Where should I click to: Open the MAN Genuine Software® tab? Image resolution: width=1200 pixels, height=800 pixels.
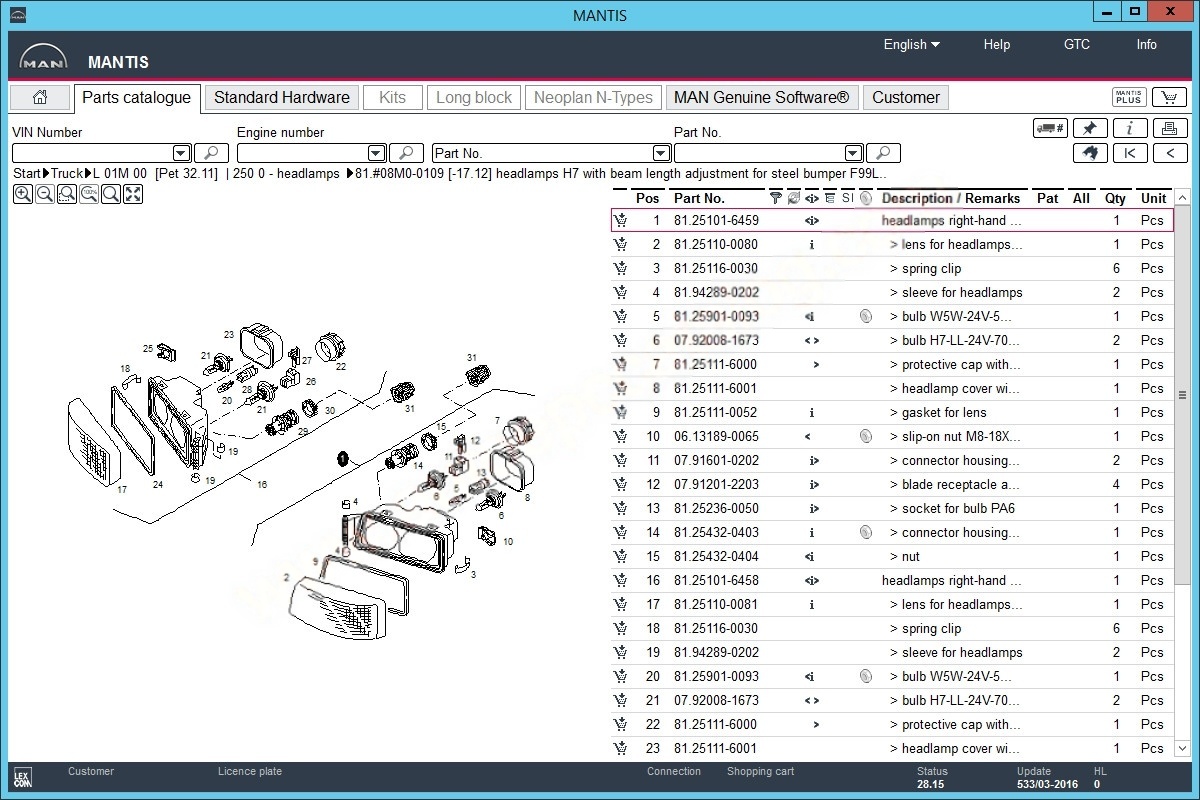point(761,98)
